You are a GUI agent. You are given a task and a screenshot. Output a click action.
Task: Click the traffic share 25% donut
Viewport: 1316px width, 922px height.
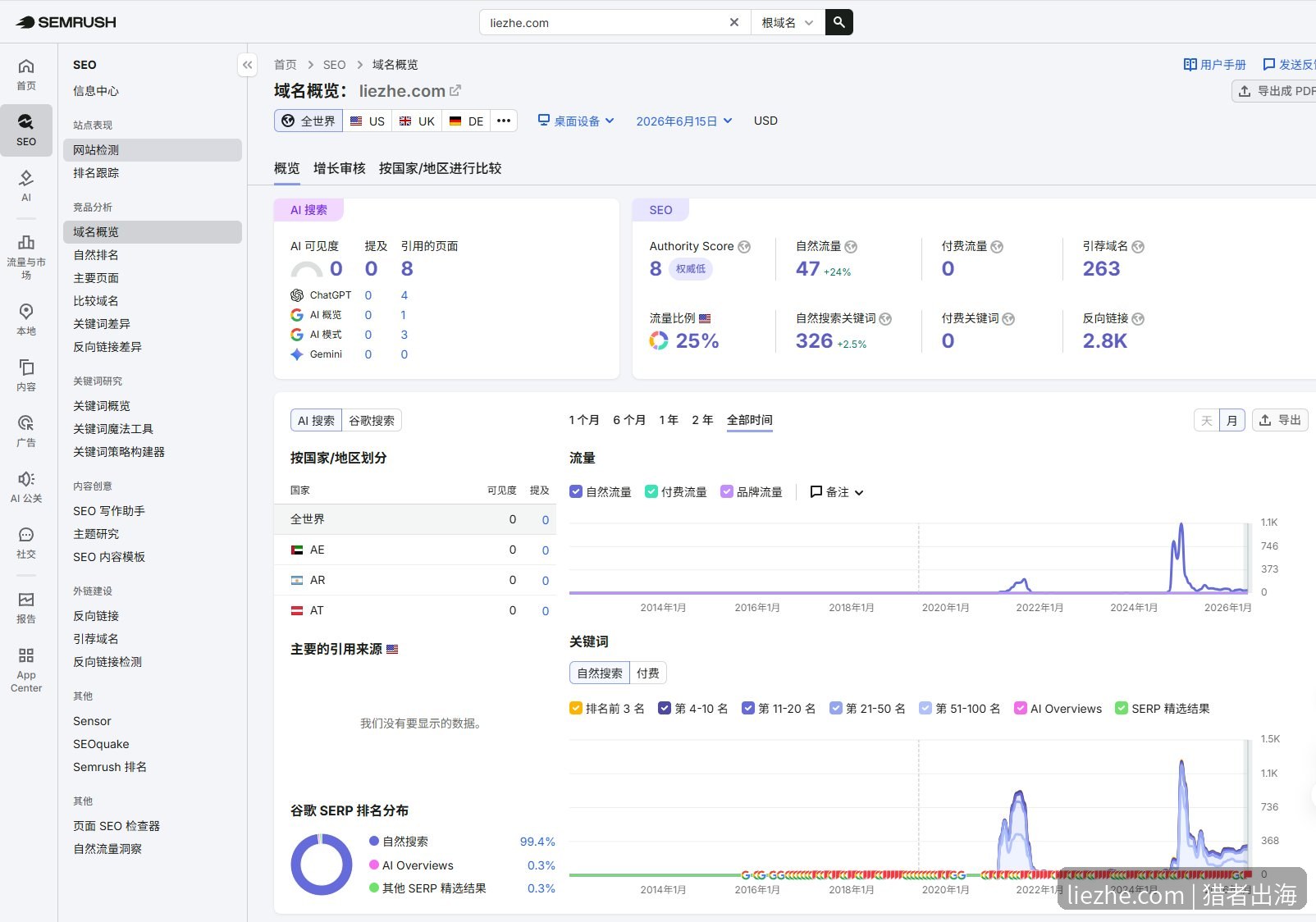point(659,340)
